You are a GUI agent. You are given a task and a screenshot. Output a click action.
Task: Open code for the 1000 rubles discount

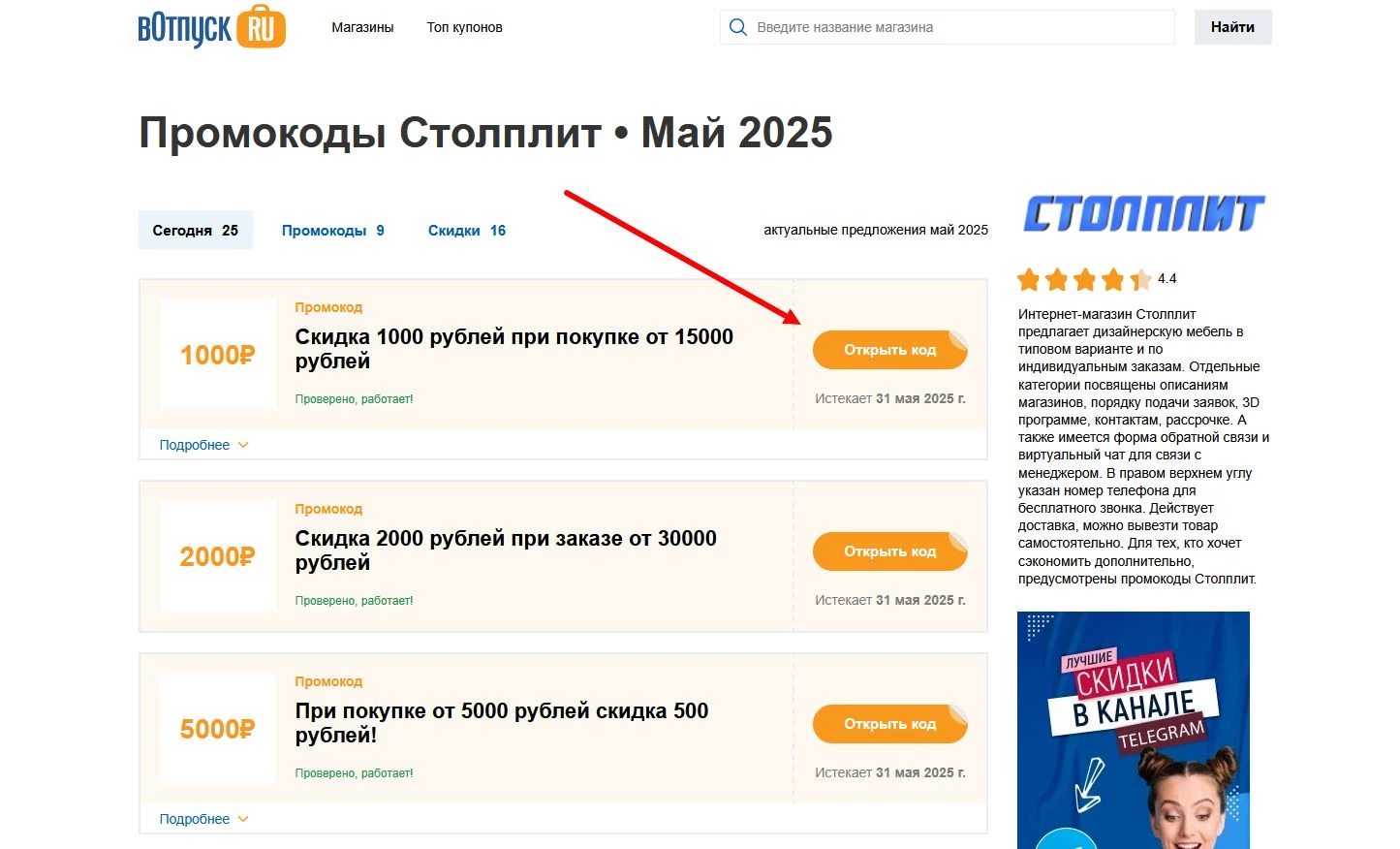(889, 349)
